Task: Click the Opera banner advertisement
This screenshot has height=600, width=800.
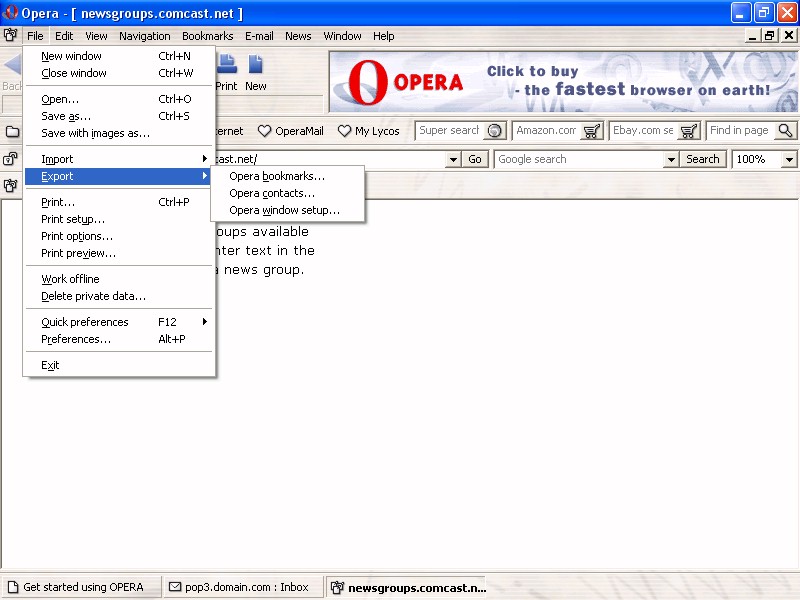Action: click(x=563, y=81)
